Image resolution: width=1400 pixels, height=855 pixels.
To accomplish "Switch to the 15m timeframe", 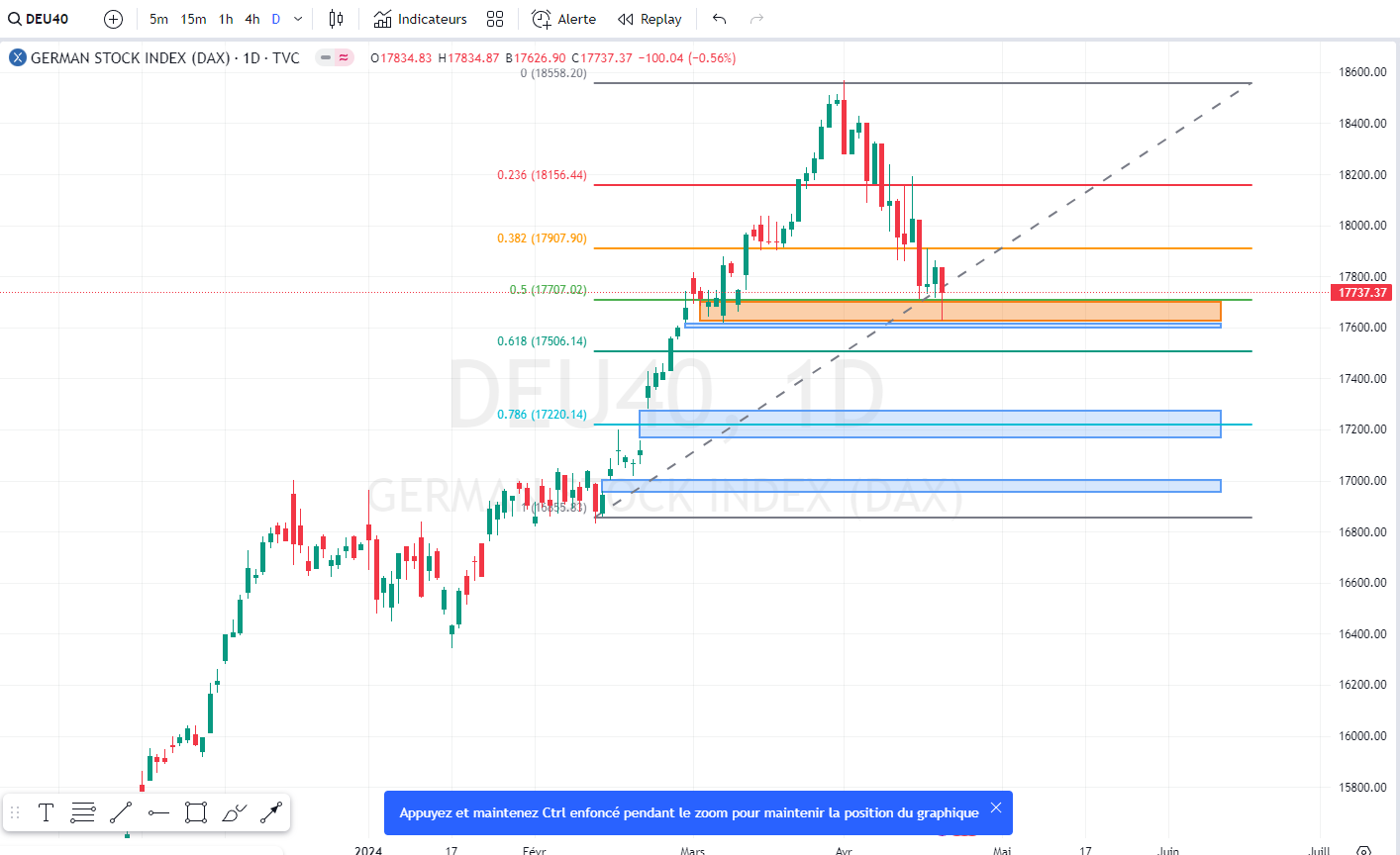I will click(193, 19).
